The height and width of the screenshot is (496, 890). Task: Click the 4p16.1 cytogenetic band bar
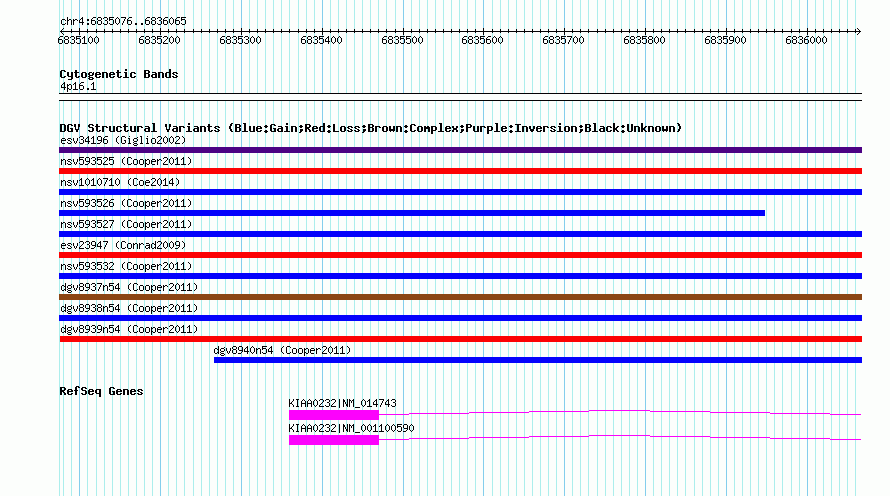pos(460,97)
